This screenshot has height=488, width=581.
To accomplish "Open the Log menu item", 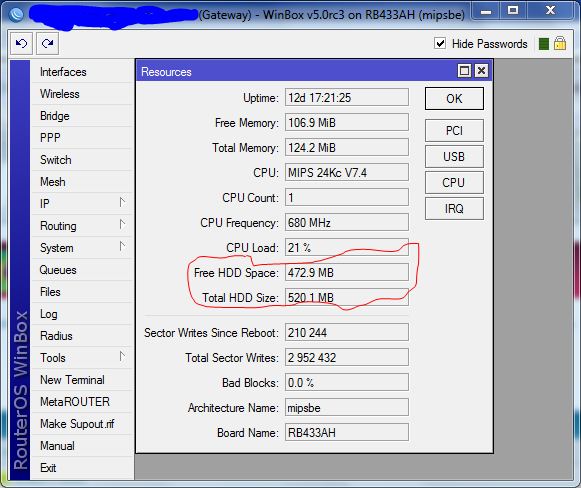I will (82, 314).
